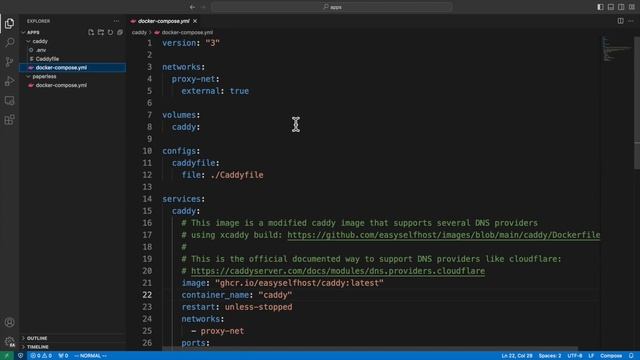Split the editor to the right

tap(620, 21)
